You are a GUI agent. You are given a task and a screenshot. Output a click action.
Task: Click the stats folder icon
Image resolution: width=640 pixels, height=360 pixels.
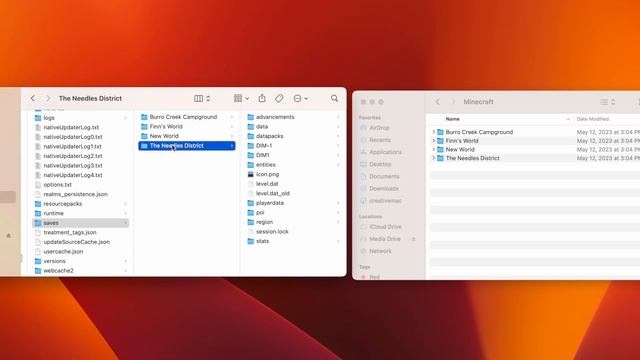click(x=251, y=241)
